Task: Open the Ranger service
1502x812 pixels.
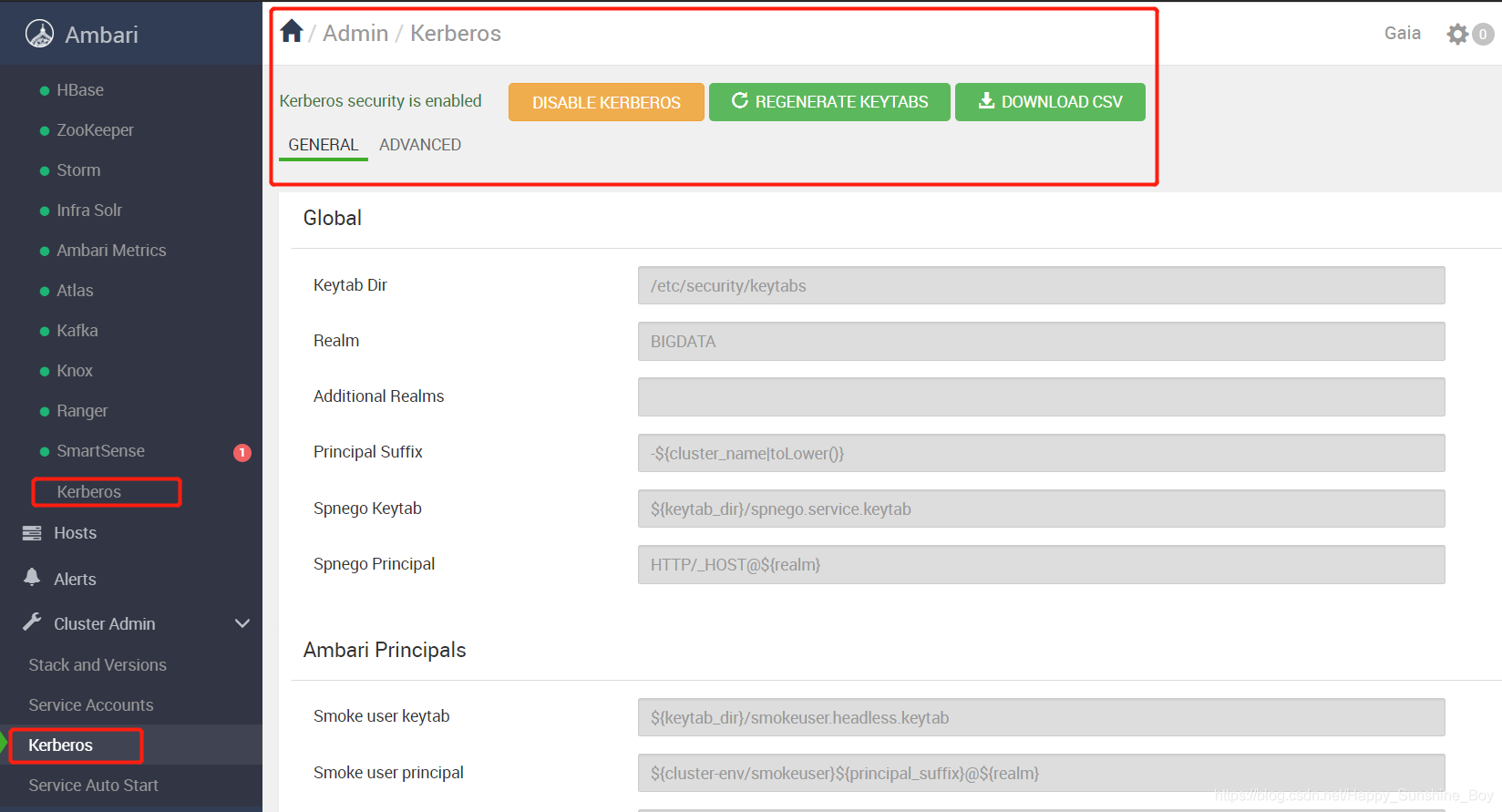Action: point(82,411)
